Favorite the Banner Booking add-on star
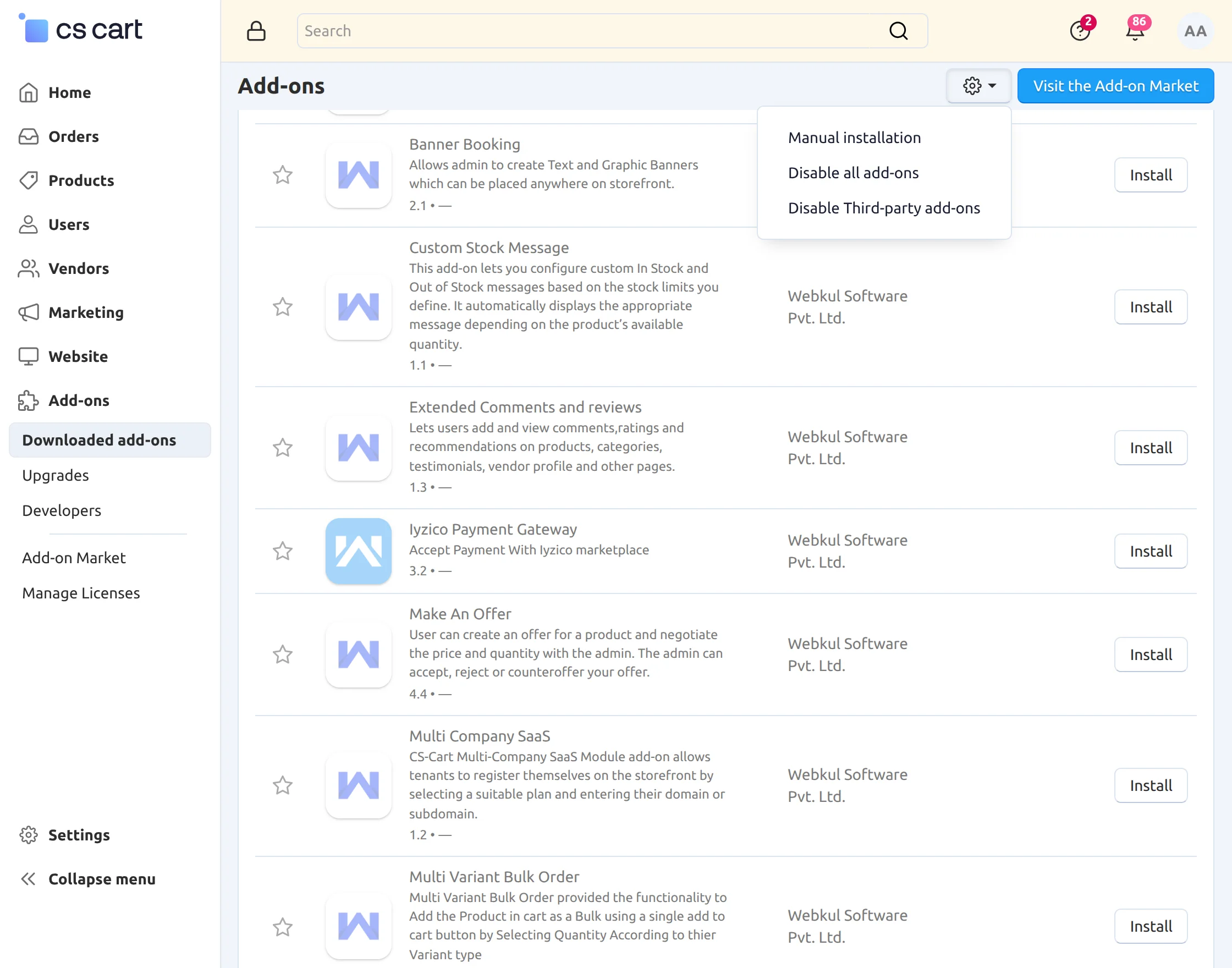This screenshot has height=968, width=1232. (282, 174)
